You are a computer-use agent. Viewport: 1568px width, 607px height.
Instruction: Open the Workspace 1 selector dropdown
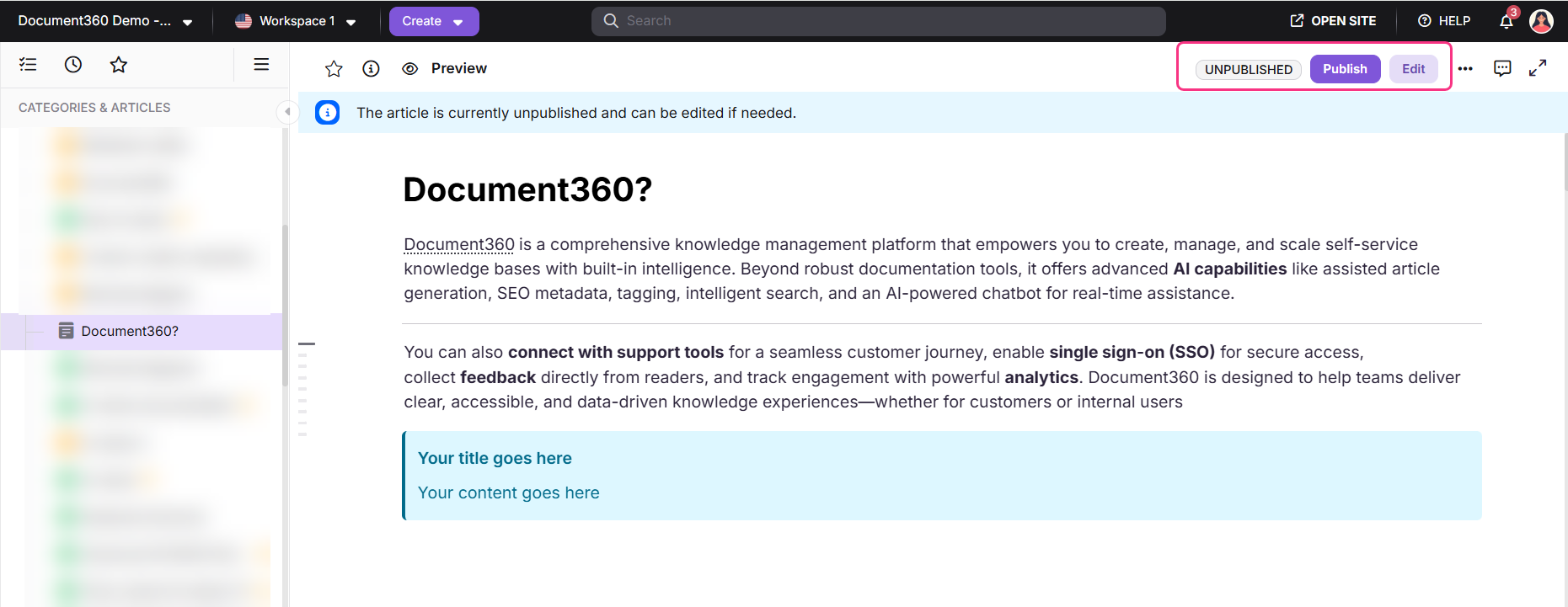coord(295,21)
